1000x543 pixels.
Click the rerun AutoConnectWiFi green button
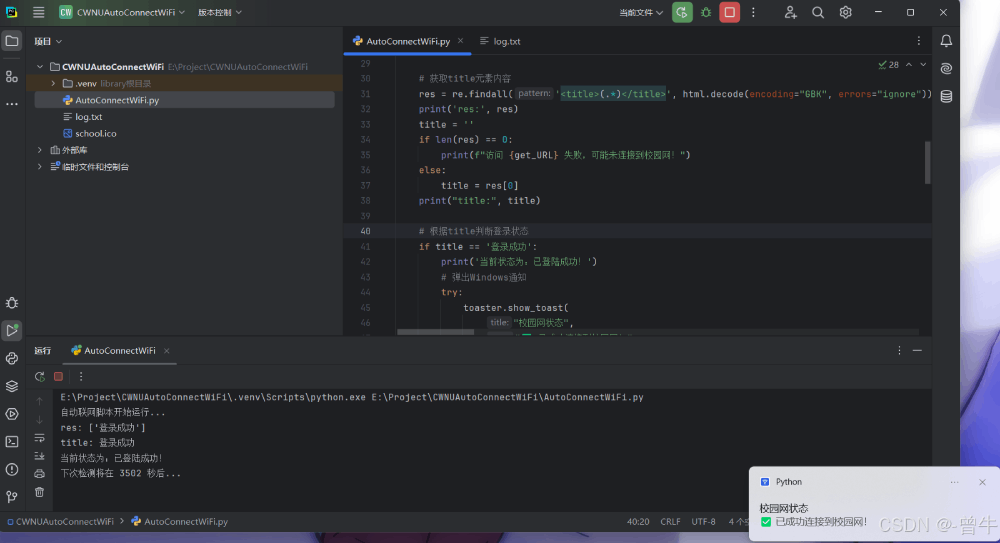tap(682, 13)
